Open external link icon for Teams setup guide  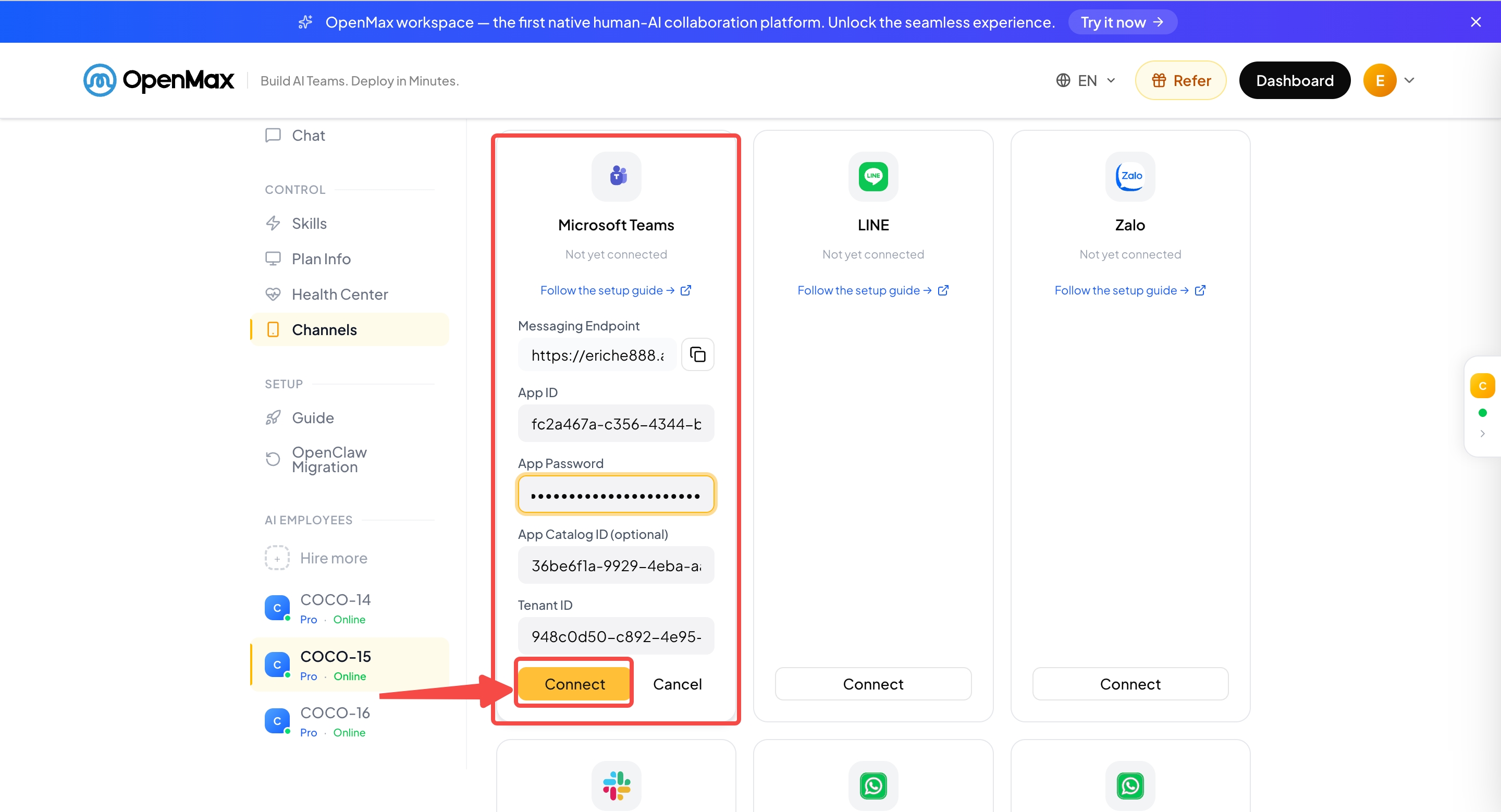686,290
